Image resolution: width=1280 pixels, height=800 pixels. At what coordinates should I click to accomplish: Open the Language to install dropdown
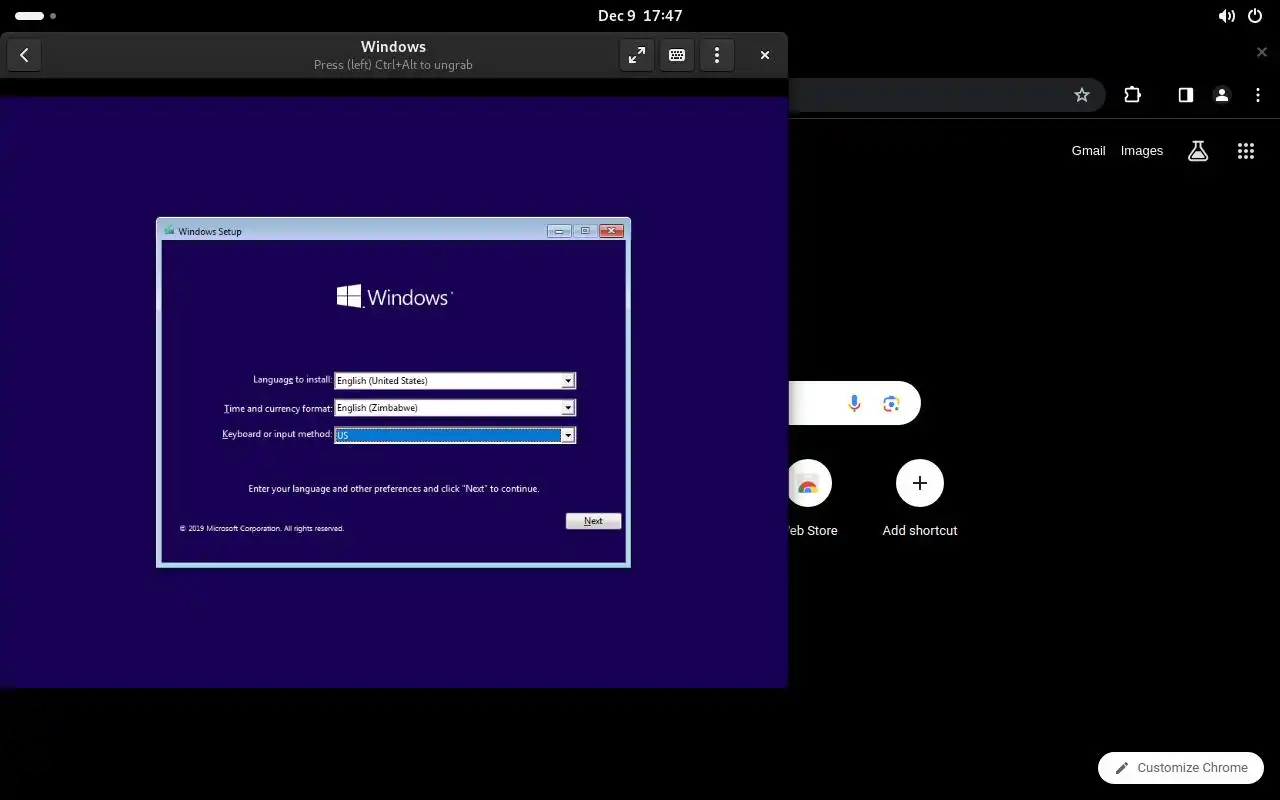455,380
